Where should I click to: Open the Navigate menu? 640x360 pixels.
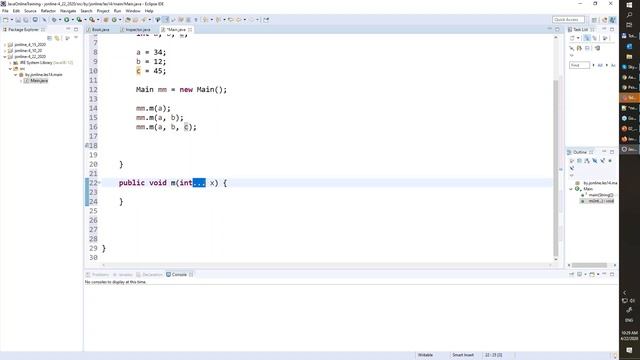[x=68, y=11]
